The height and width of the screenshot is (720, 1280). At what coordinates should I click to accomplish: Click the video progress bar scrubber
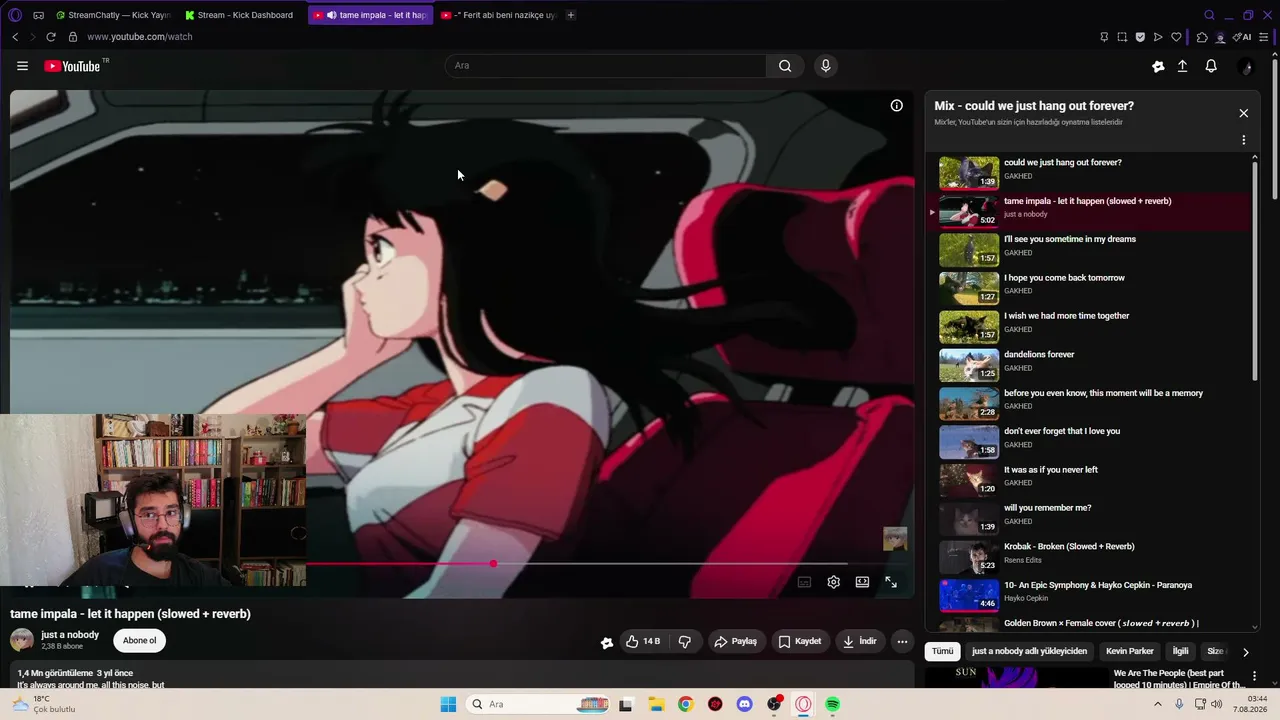tap(493, 564)
